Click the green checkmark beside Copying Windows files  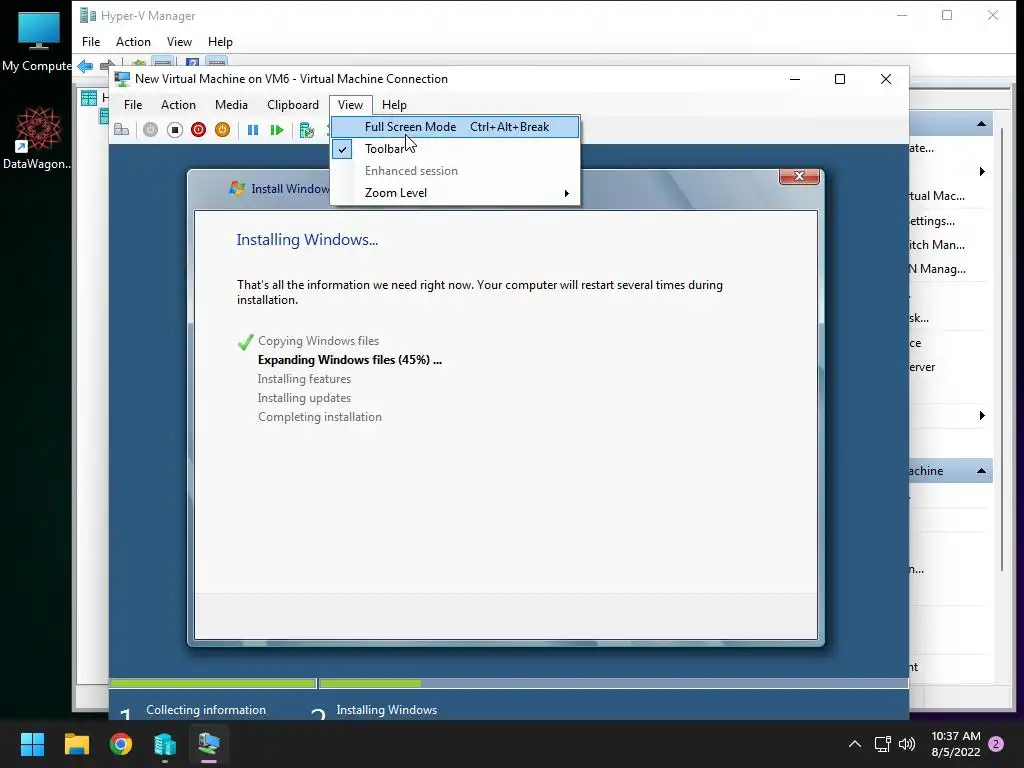point(246,342)
